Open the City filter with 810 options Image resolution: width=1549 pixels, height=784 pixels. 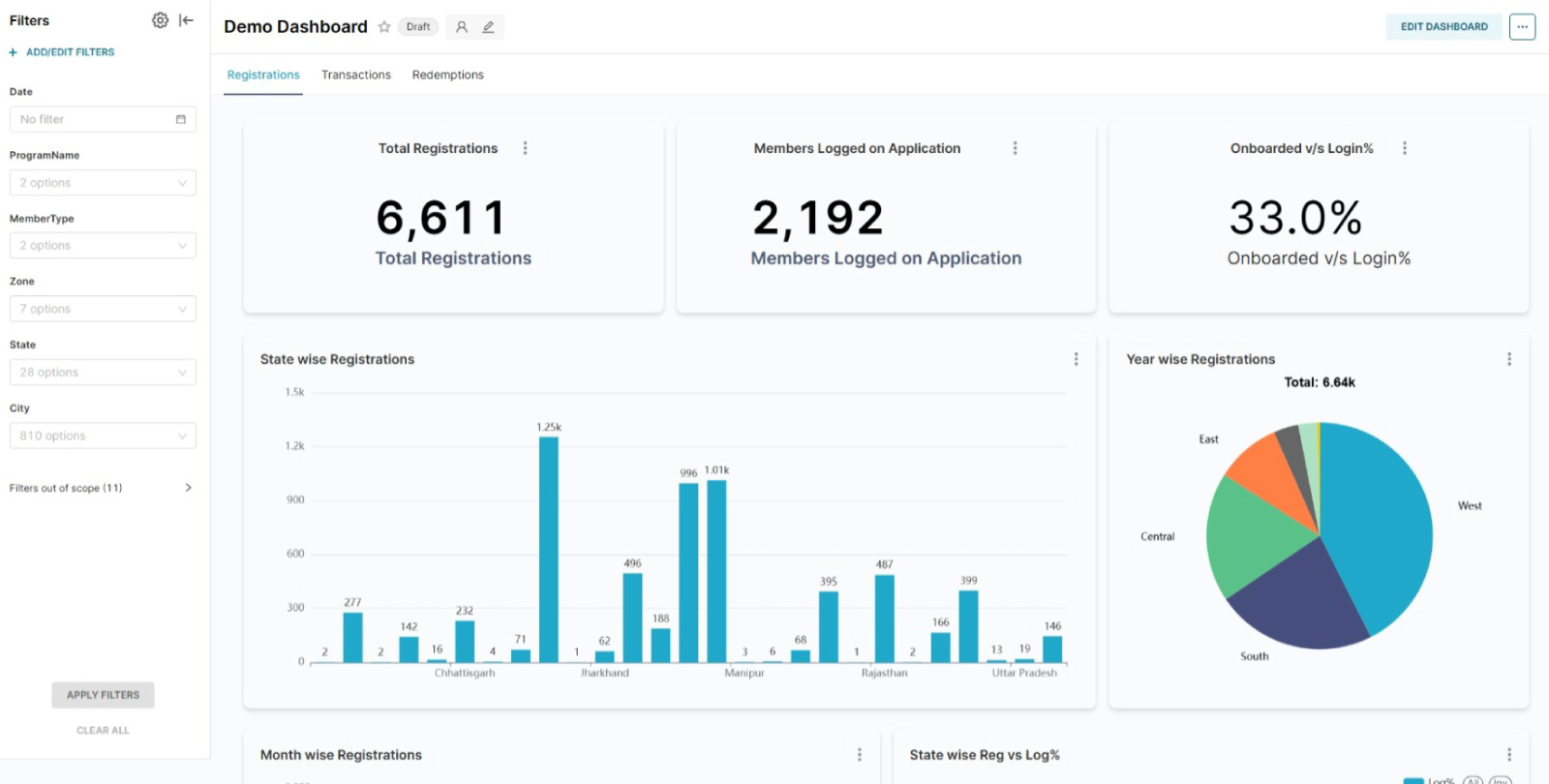[103, 436]
